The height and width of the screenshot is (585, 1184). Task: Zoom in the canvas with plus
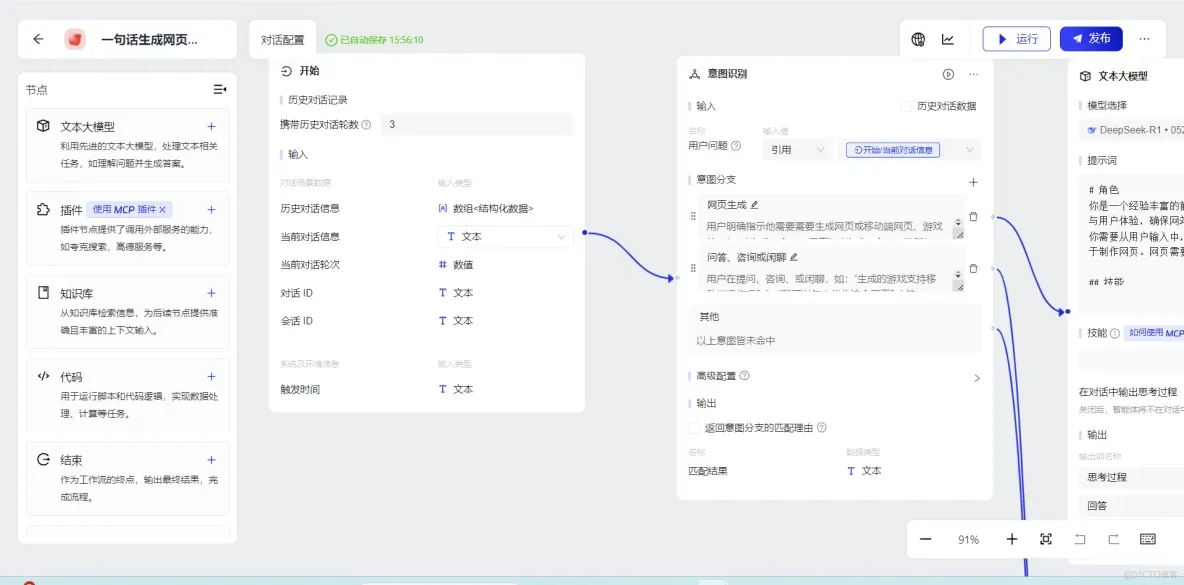pyautogui.click(x=1013, y=539)
